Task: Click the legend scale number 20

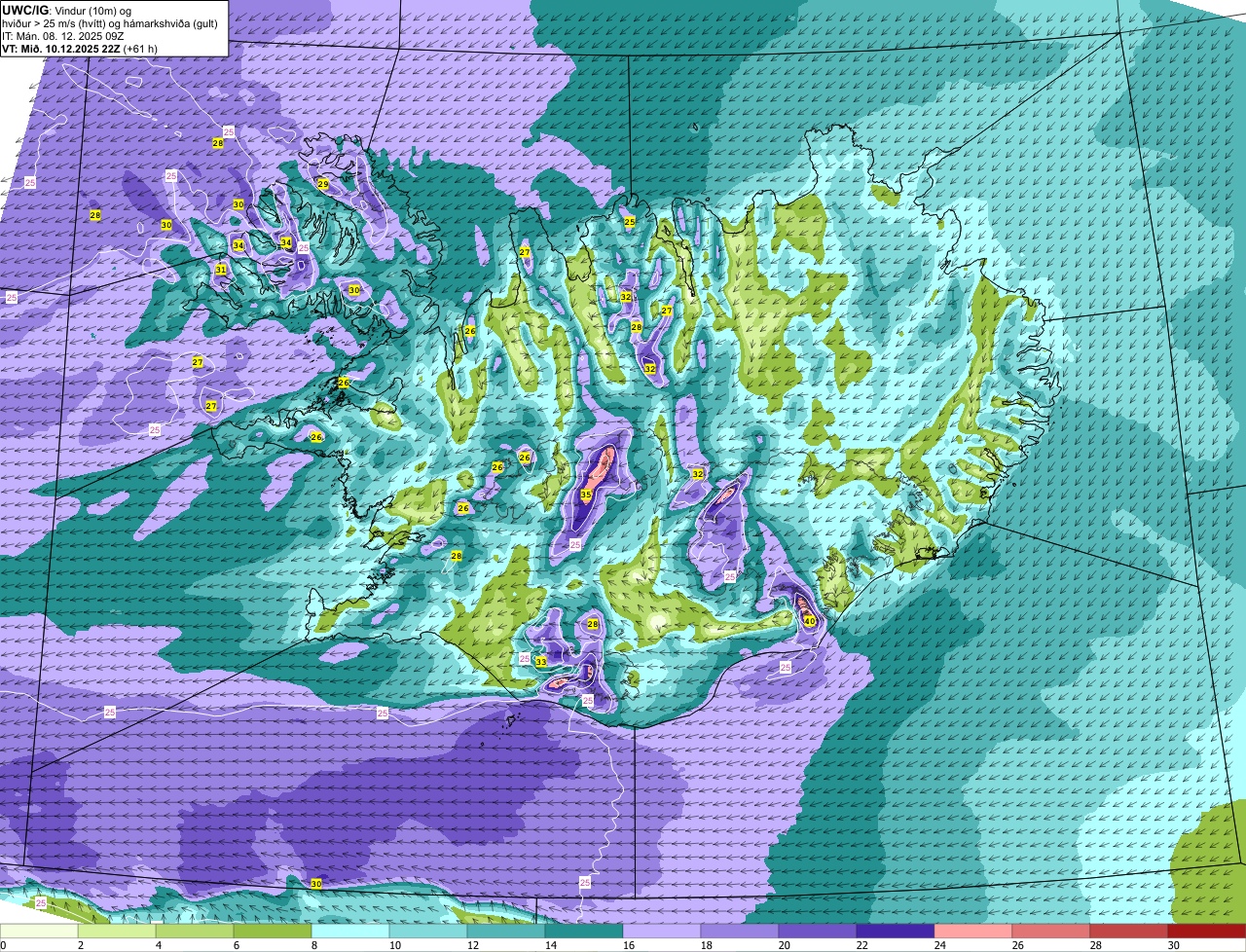Action: click(x=783, y=945)
